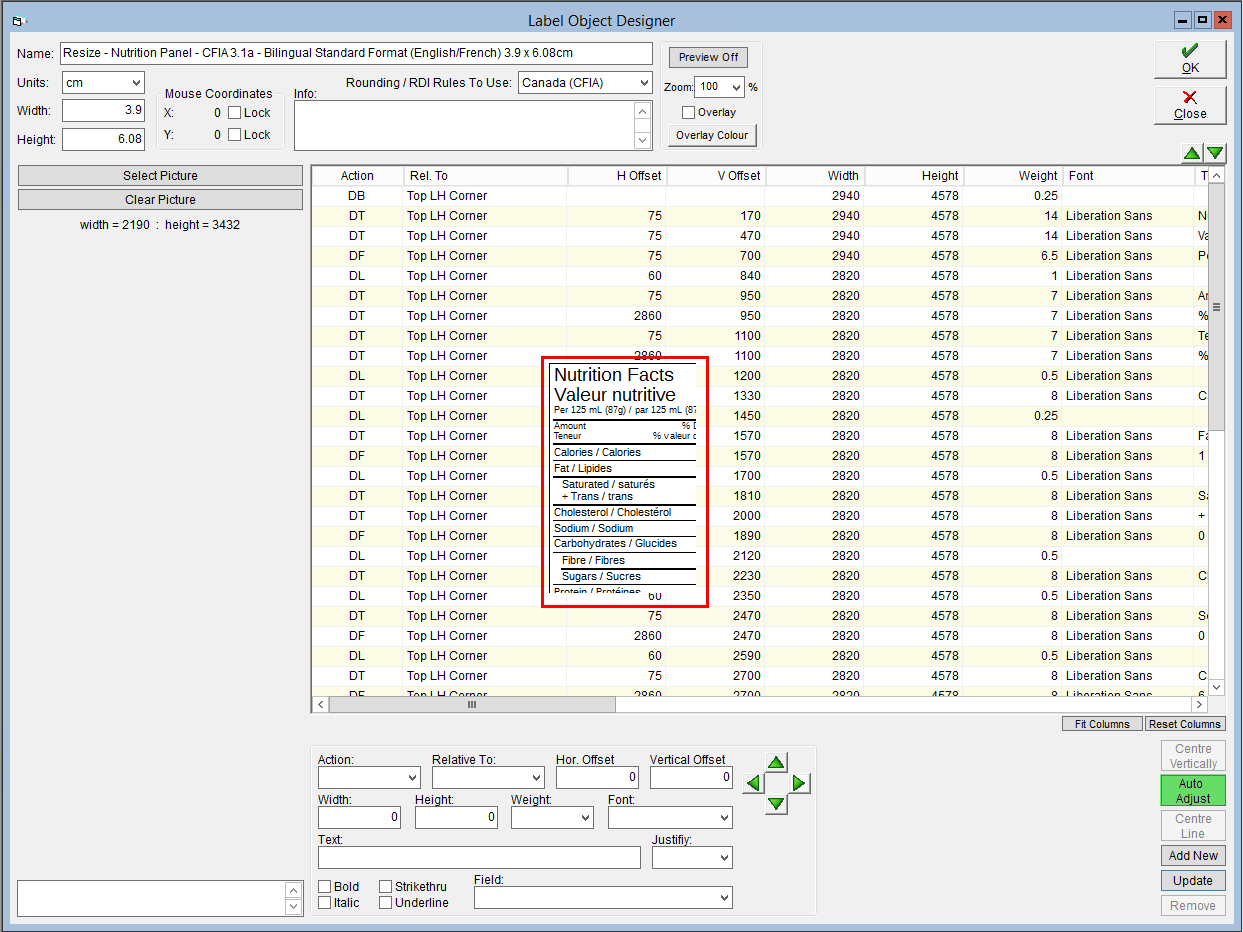Click the Font column header
The height and width of the screenshot is (932, 1243).
(x=1129, y=176)
